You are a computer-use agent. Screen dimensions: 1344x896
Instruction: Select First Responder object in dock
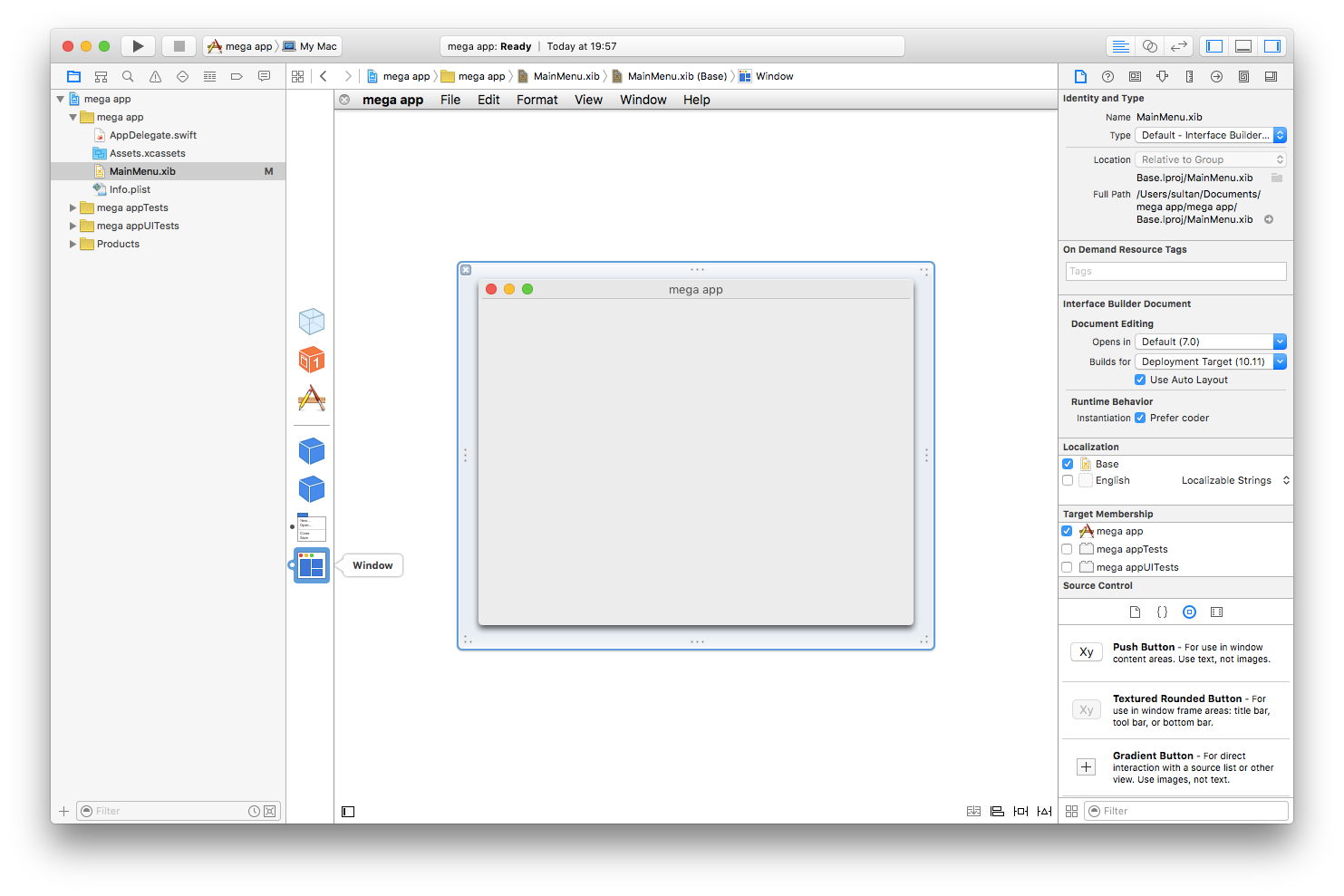pyautogui.click(x=312, y=360)
